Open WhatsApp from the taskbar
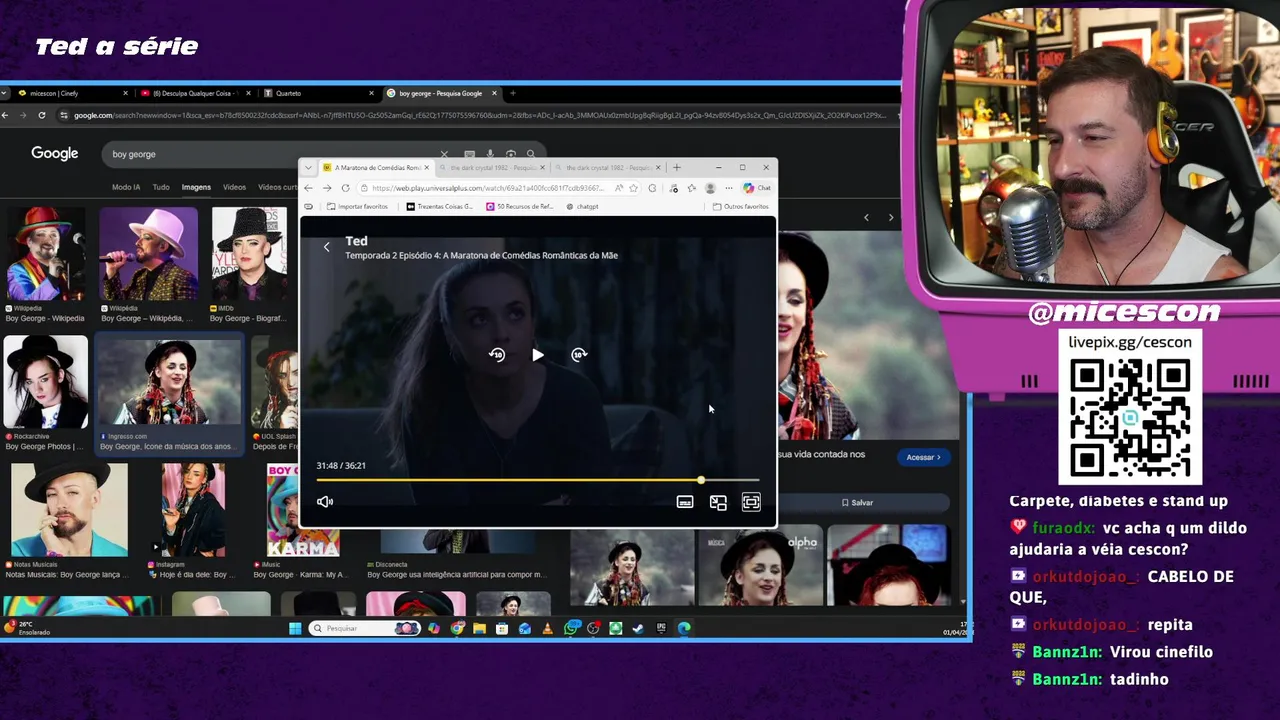This screenshot has width=1280, height=720. (x=571, y=628)
